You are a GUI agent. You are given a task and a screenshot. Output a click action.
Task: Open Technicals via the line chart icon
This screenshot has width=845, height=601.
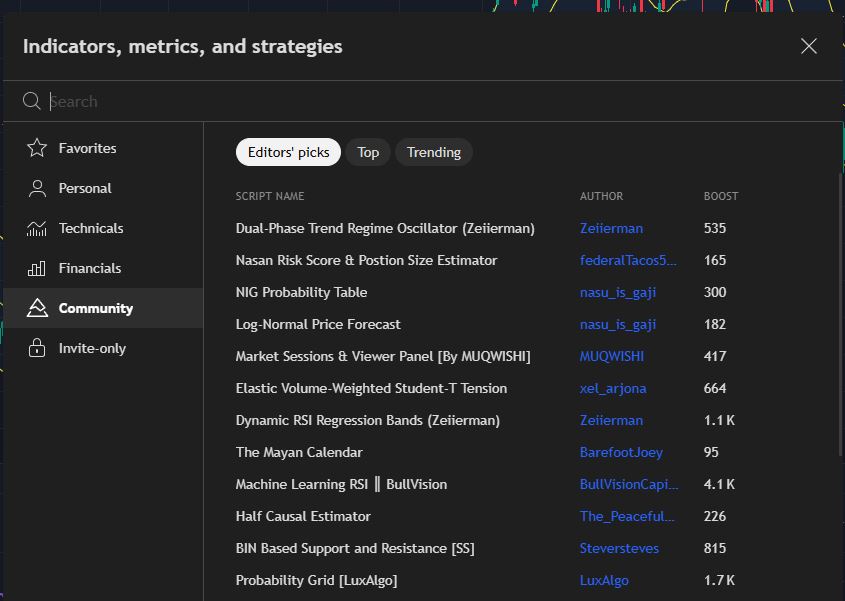point(37,227)
